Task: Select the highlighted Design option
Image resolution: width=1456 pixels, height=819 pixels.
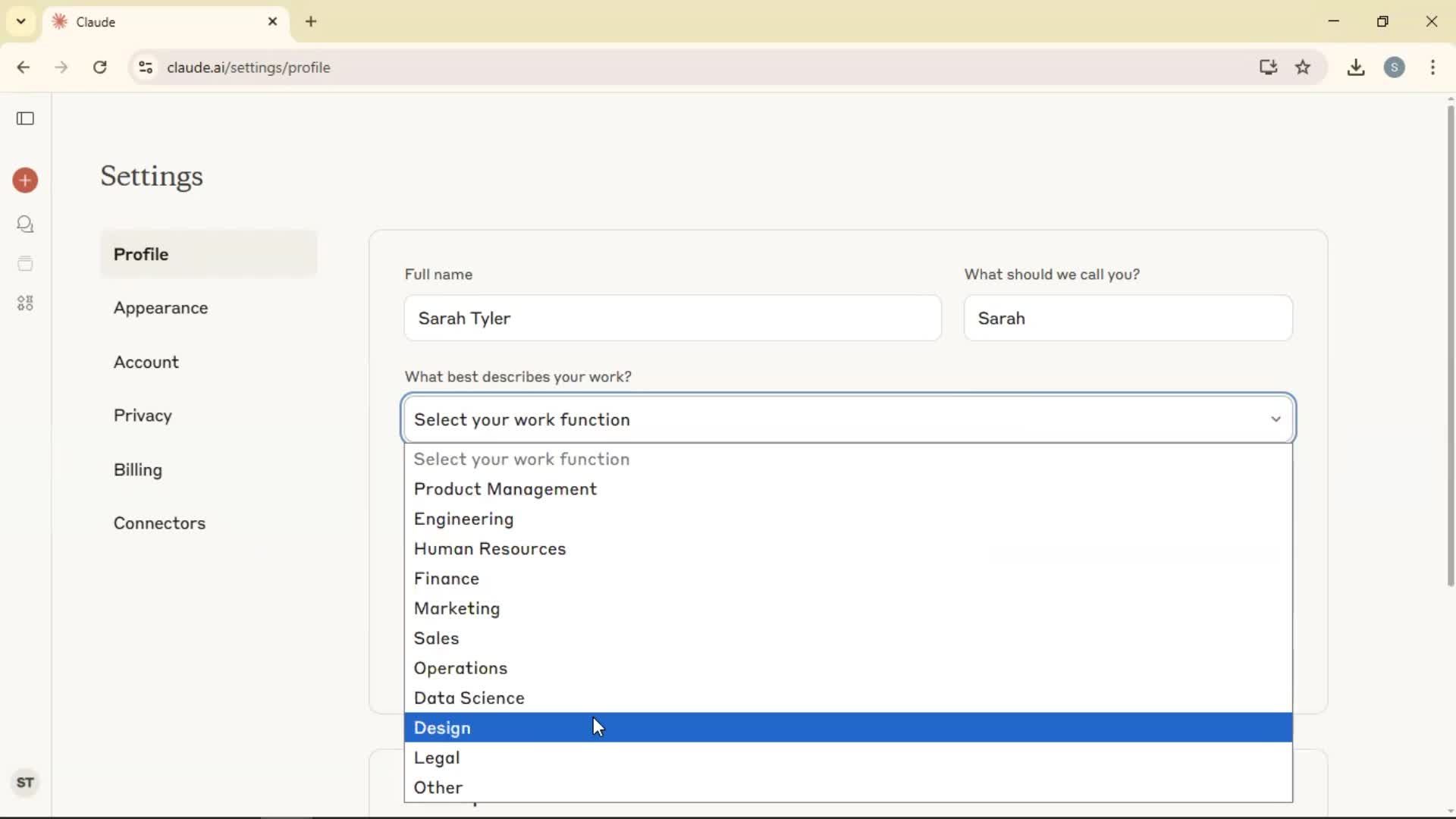Action: click(x=848, y=727)
